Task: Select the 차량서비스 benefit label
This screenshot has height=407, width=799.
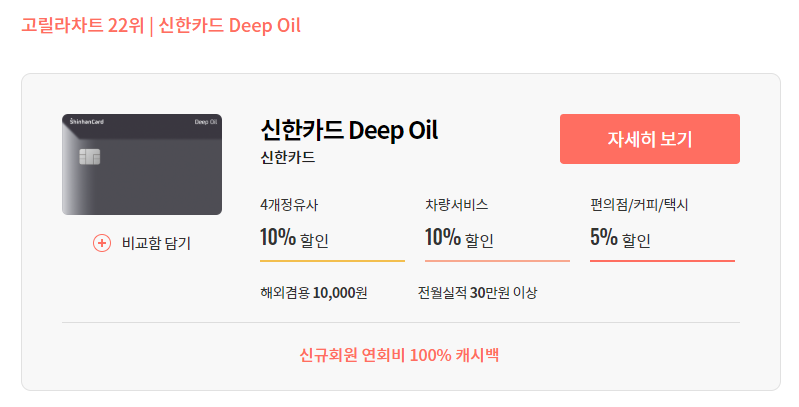Action: coord(457,205)
